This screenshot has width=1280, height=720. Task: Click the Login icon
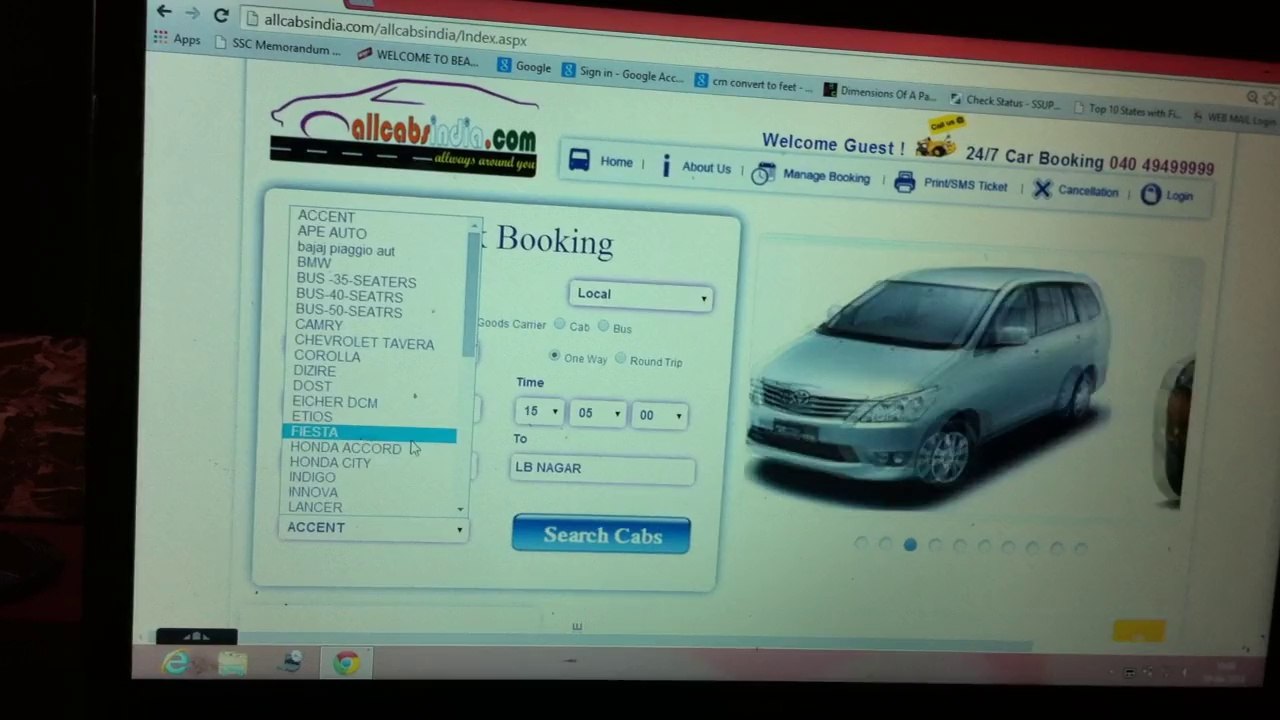(x=1151, y=194)
